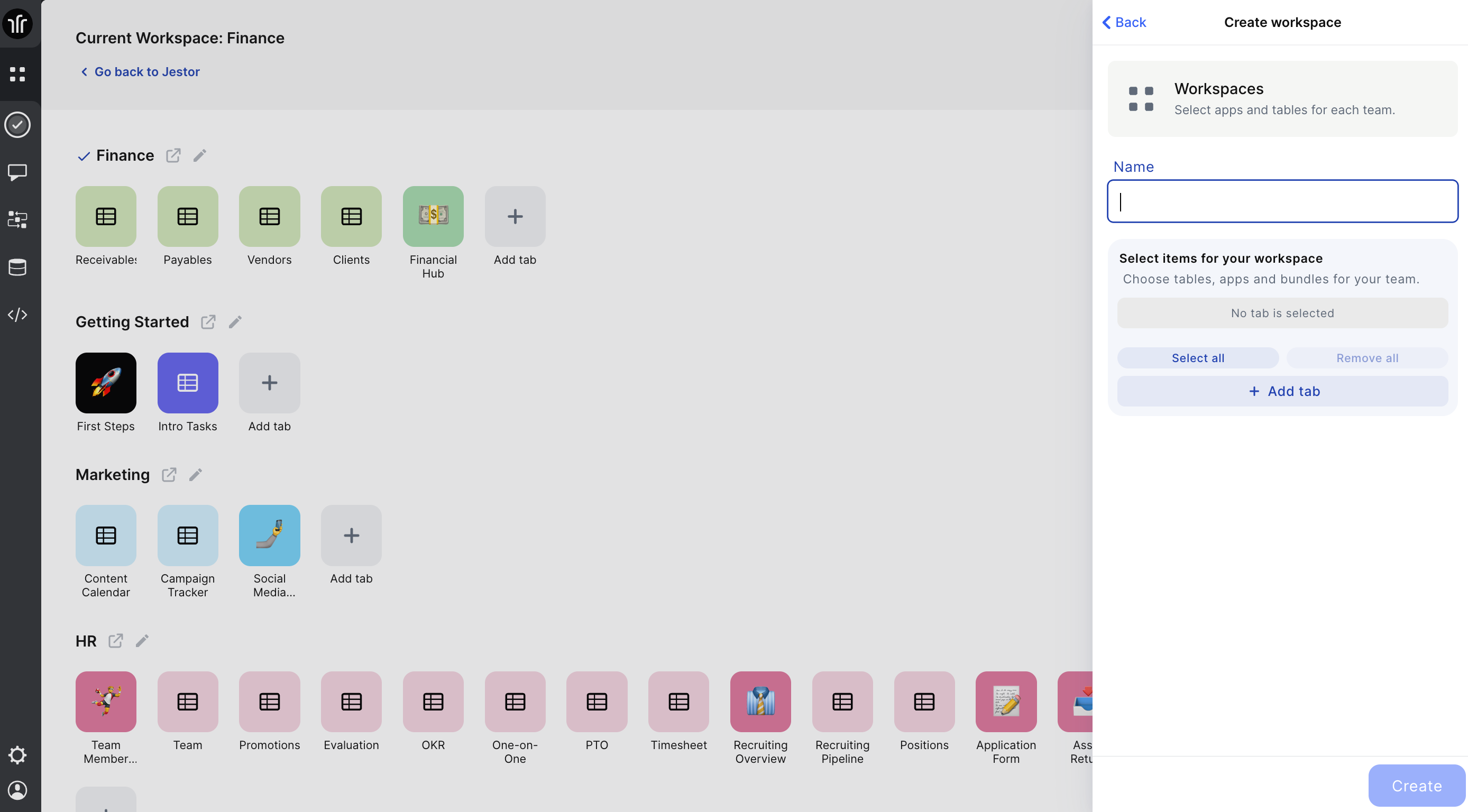This screenshot has width=1468, height=812.
Task: Open the database icon in sidebar
Action: point(17,266)
